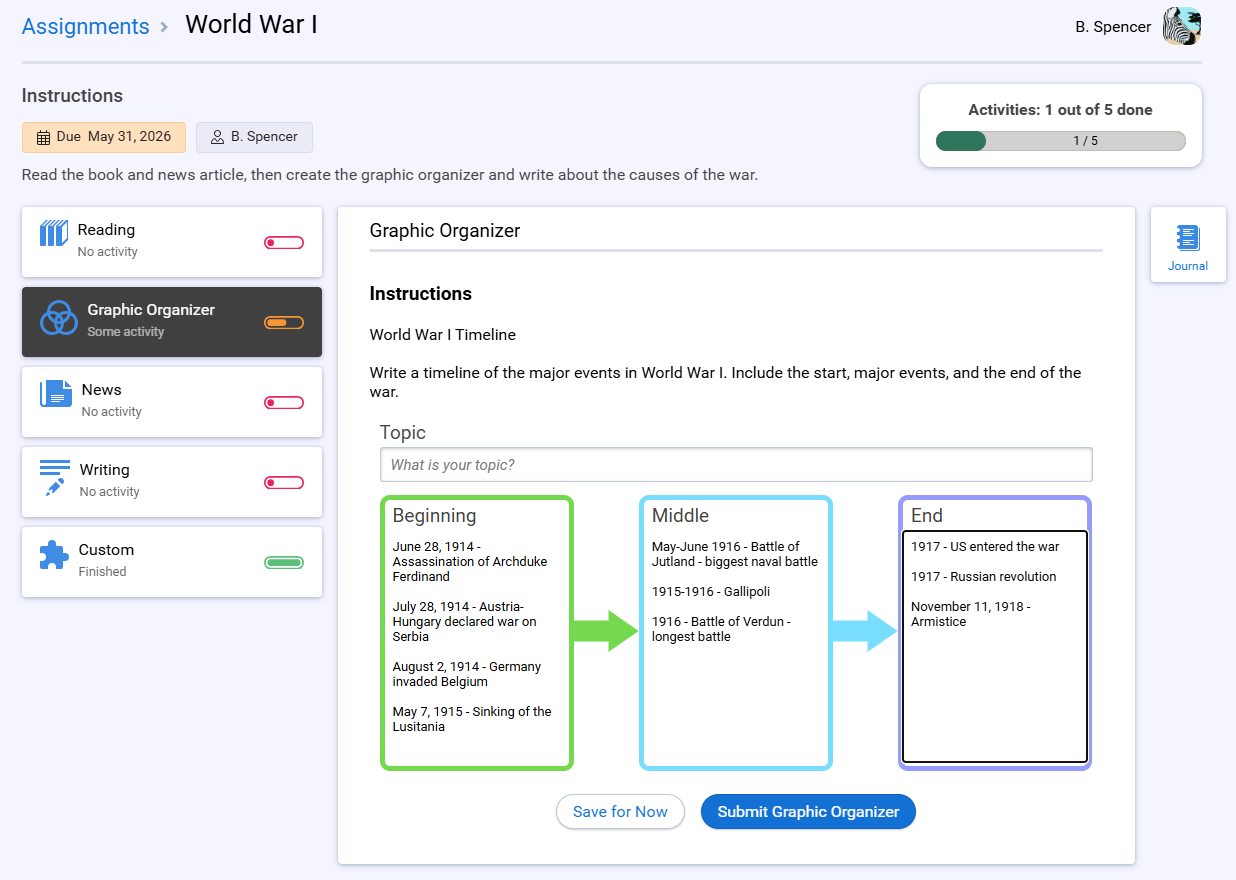Click the Custom puzzle piece icon
1236x880 pixels.
pos(54,555)
